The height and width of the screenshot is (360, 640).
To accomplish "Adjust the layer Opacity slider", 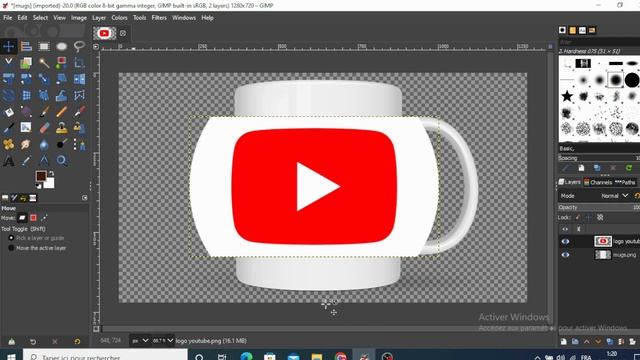I will 599,207.
